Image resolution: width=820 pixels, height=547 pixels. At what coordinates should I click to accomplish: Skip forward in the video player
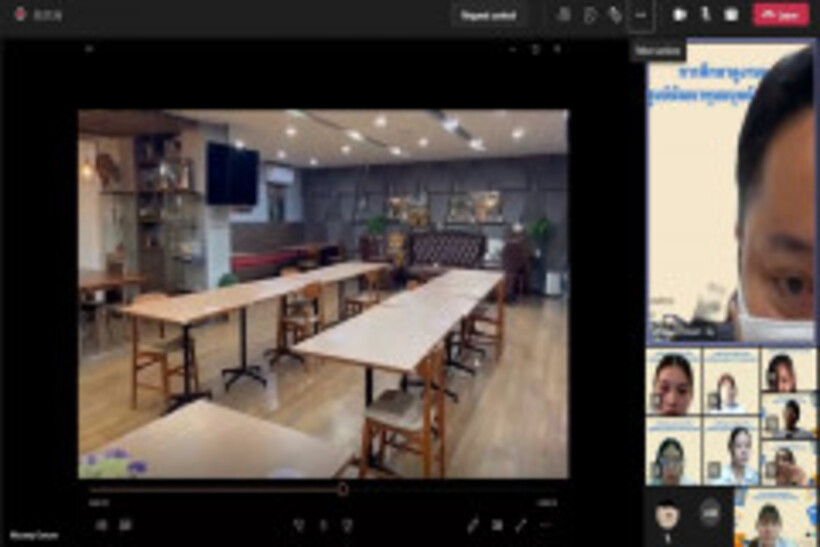click(x=347, y=525)
